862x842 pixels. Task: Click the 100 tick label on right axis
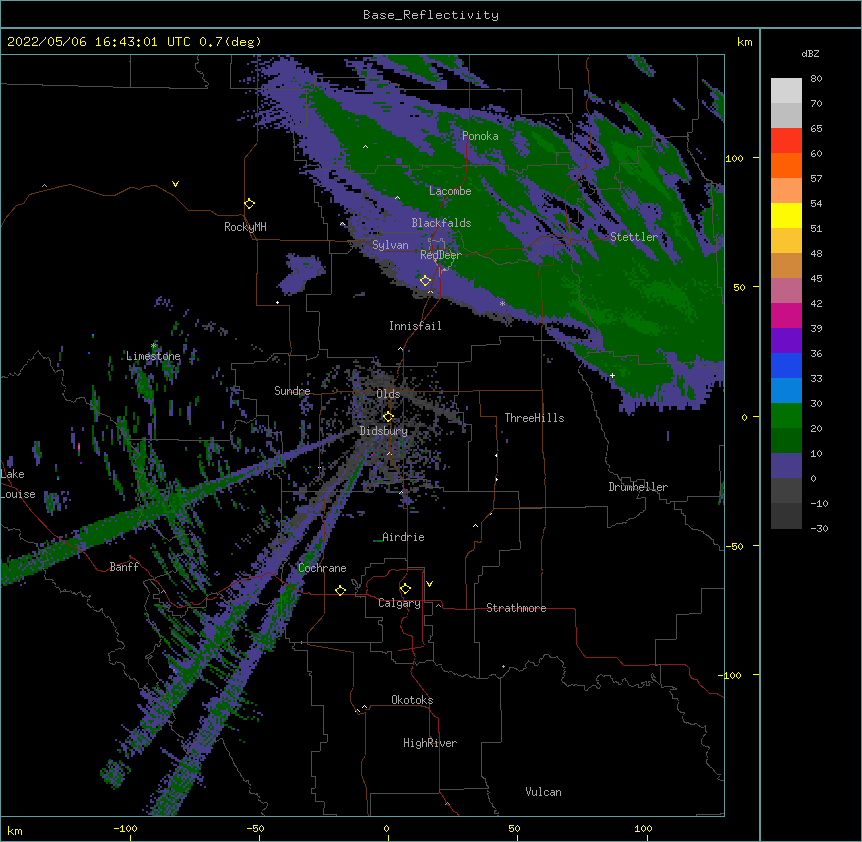tap(734, 159)
